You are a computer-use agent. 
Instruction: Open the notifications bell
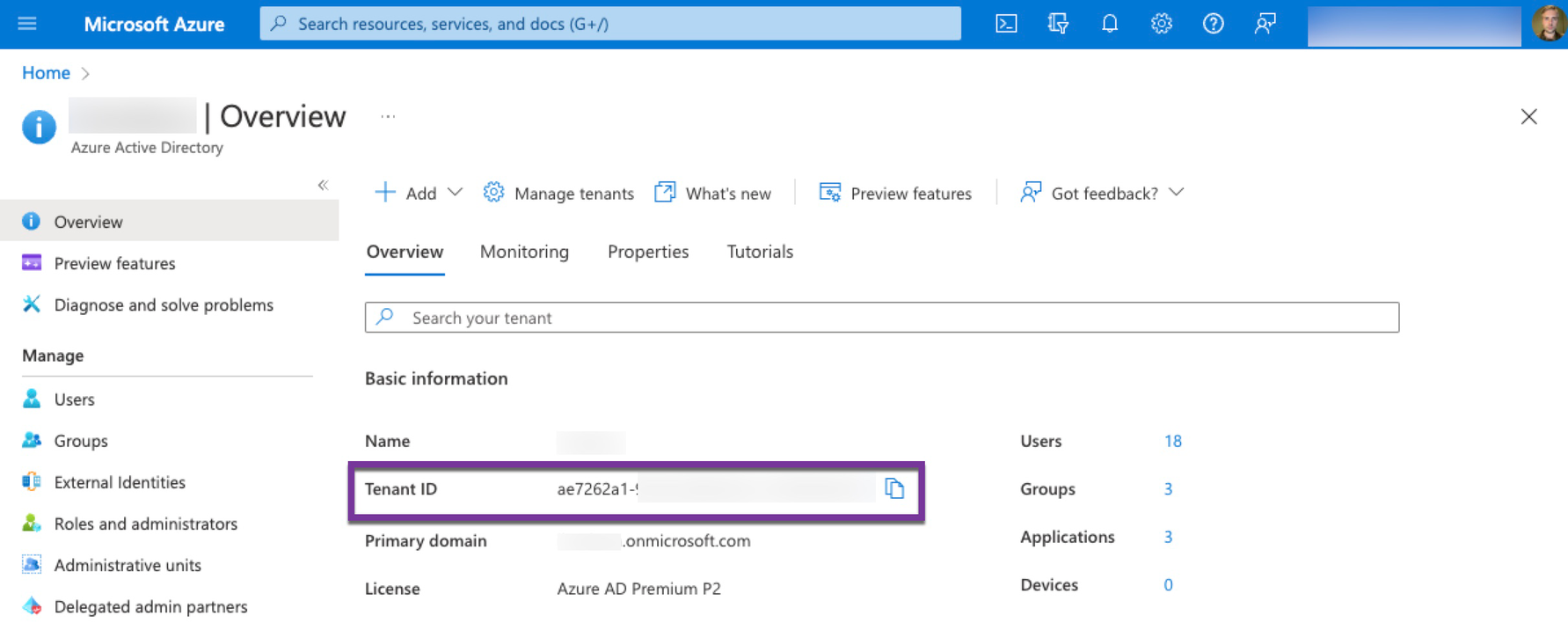tap(1110, 24)
